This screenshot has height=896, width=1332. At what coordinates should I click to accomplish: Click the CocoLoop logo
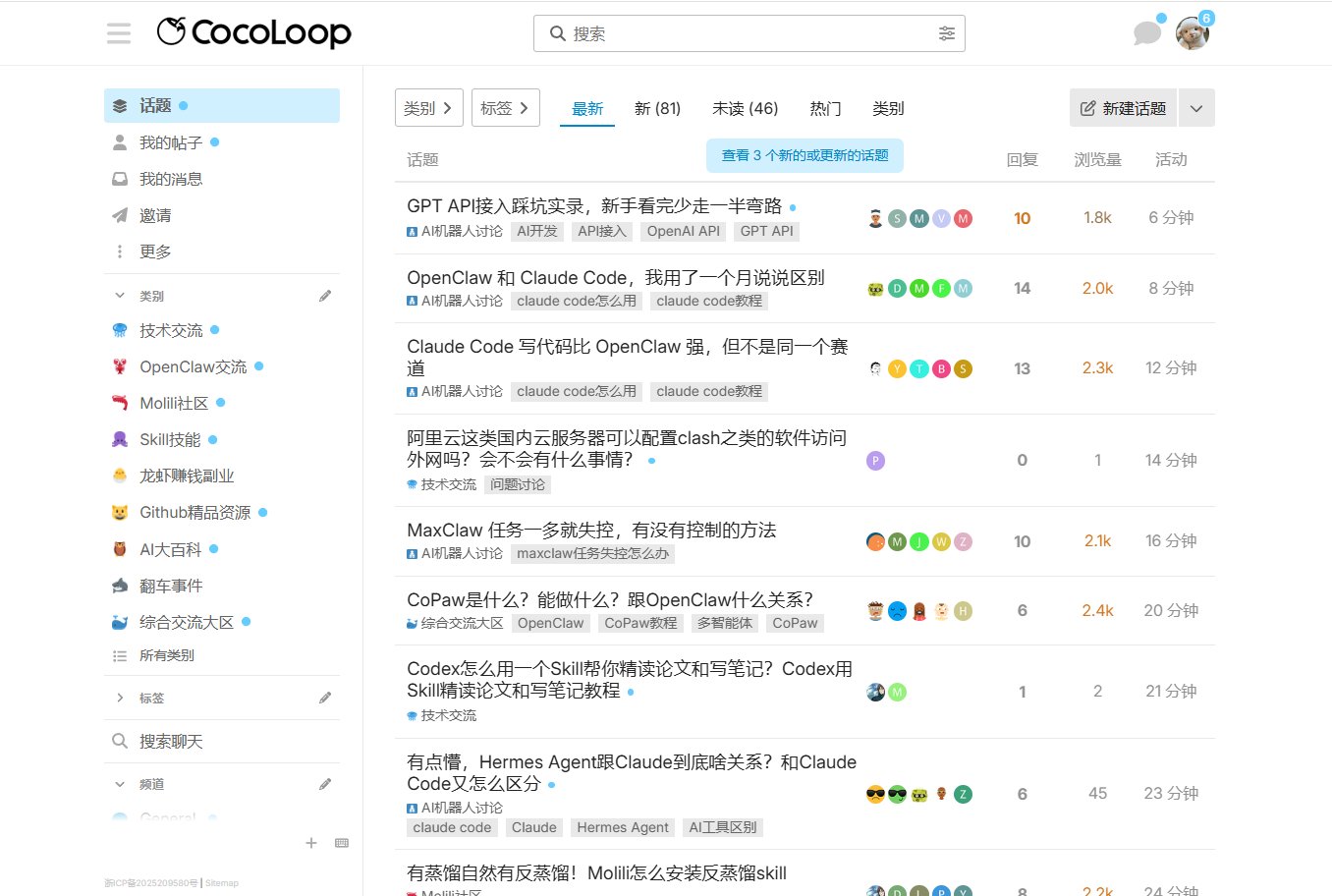click(254, 32)
